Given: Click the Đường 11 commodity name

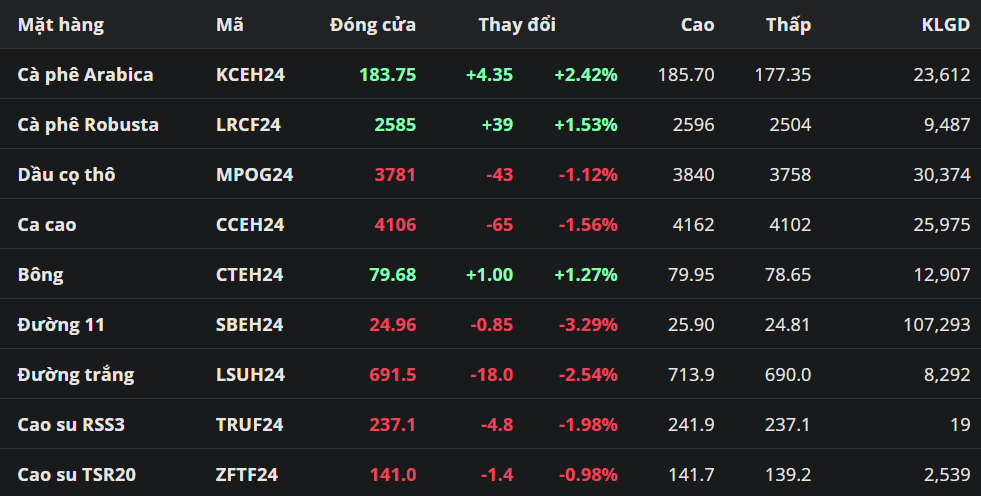Looking at the screenshot, I should 61,325.
